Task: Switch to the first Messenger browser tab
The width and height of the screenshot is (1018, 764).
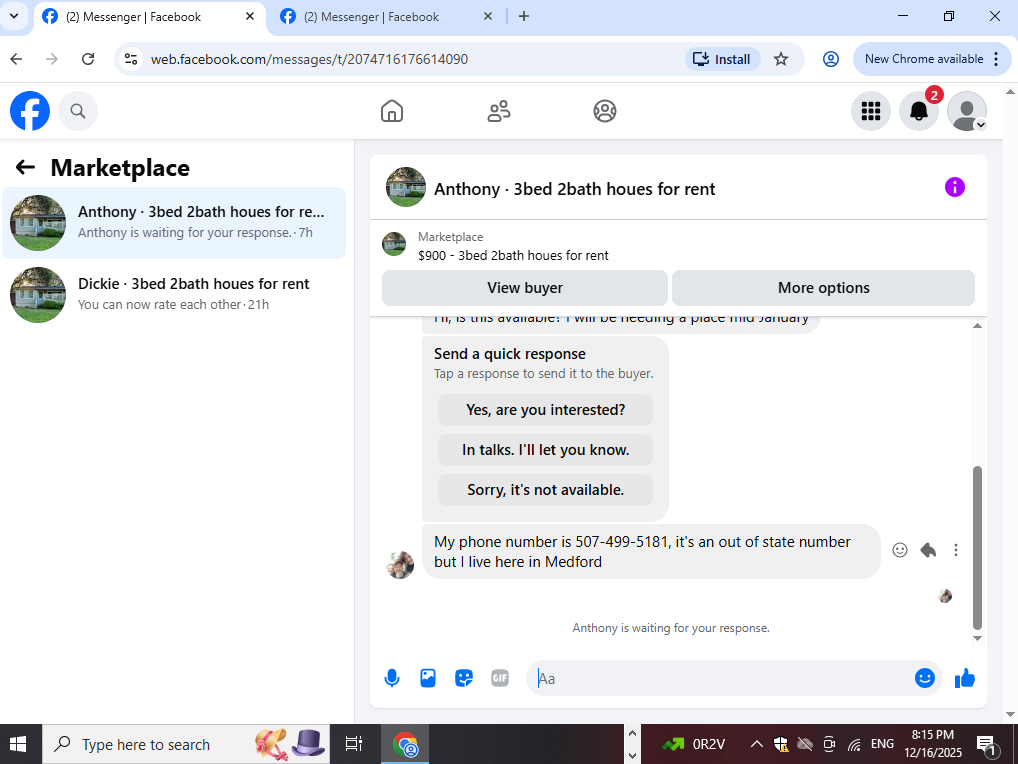Action: click(x=149, y=17)
